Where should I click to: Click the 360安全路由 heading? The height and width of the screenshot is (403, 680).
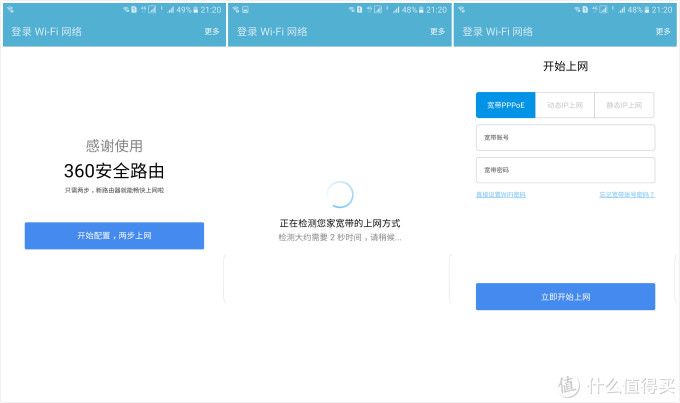coord(114,171)
